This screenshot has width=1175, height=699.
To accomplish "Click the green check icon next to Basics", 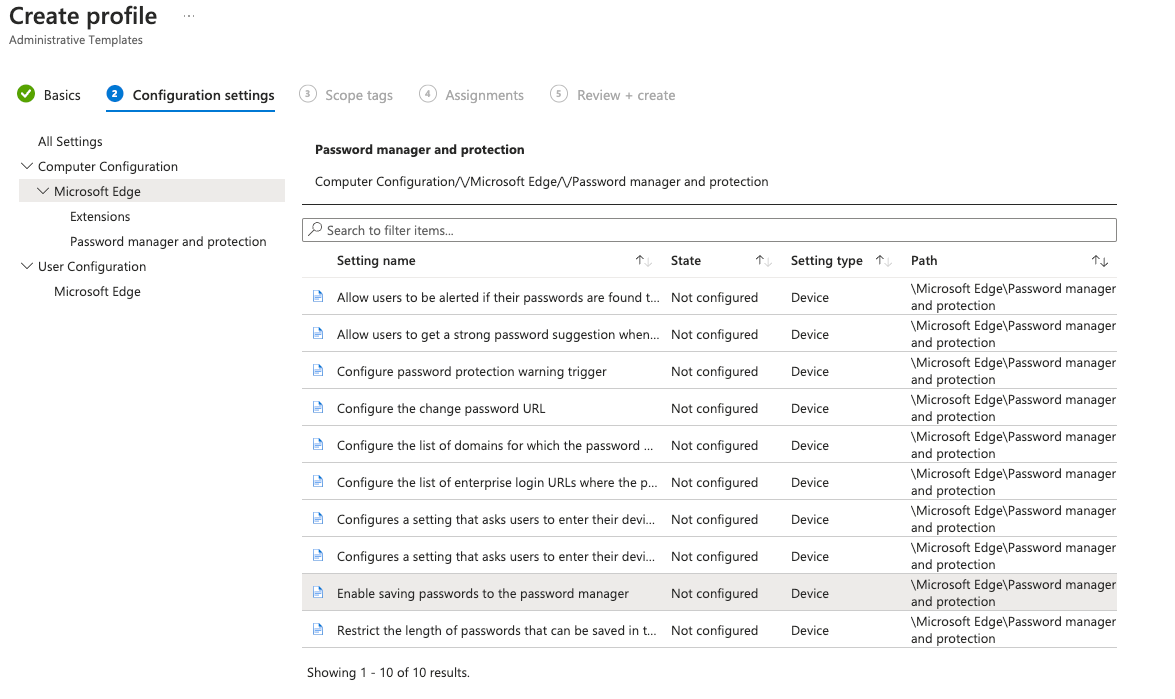I will tap(26, 94).
